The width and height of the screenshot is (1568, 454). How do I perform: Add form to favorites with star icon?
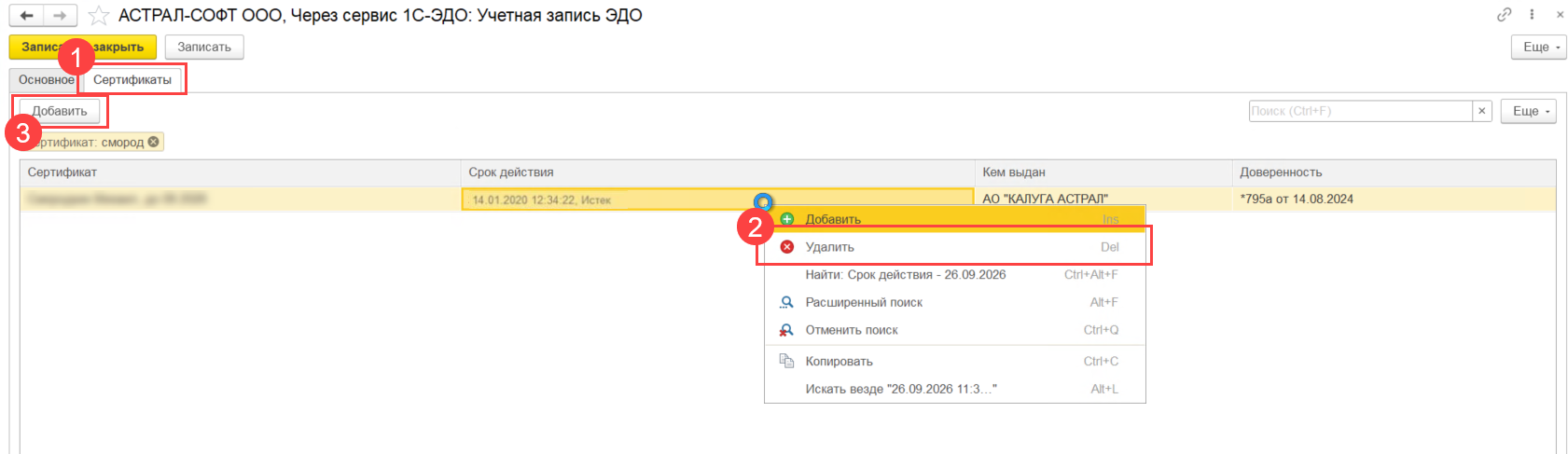pyautogui.click(x=98, y=16)
